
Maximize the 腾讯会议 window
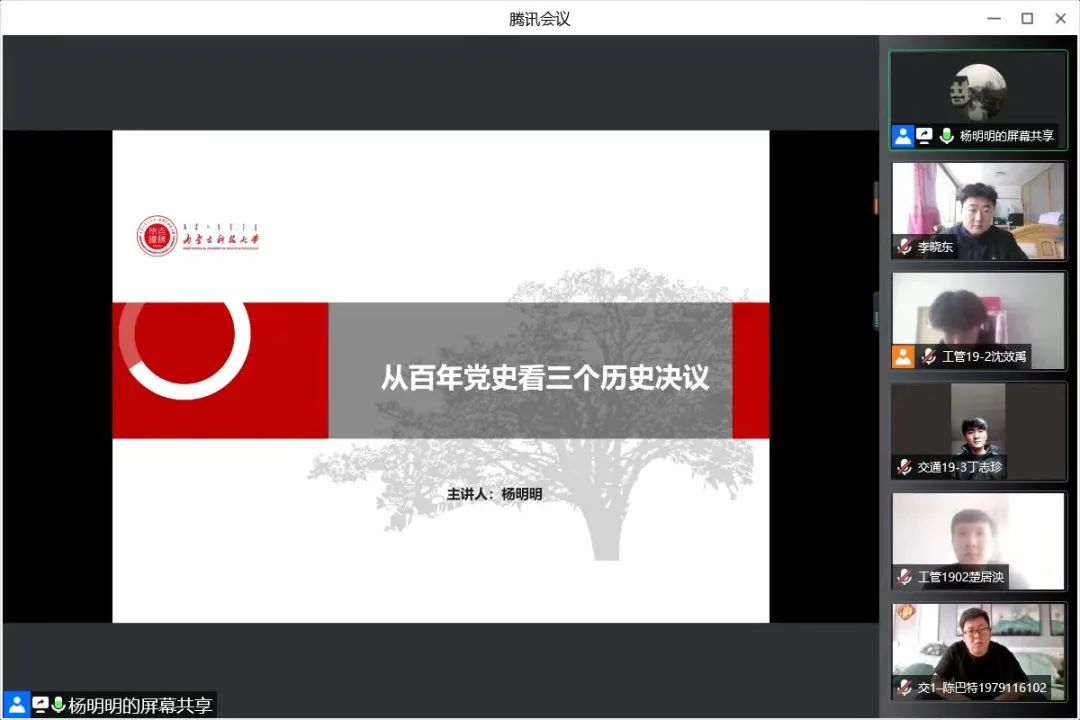pyautogui.click(x=1027, y=18)
